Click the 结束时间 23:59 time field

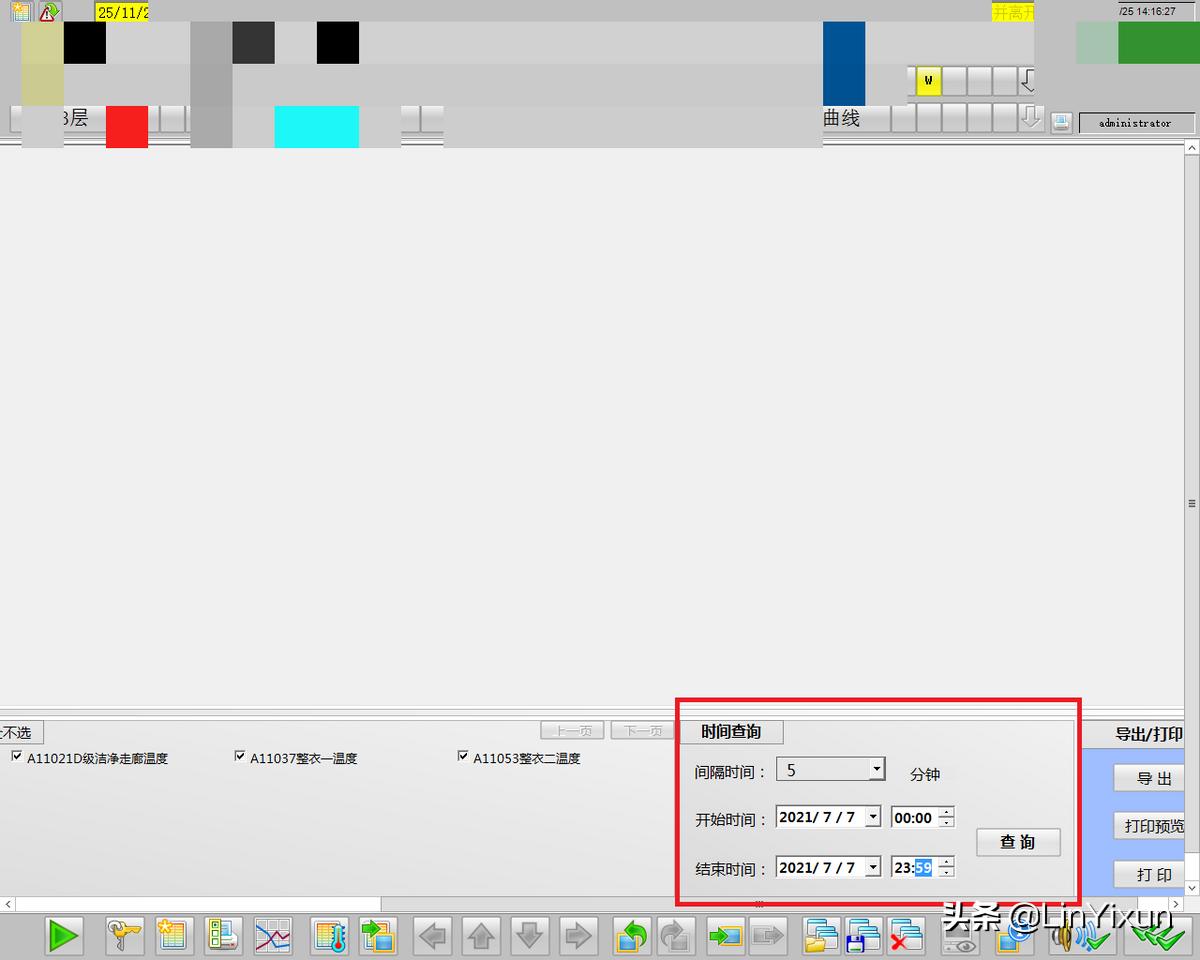point(914,867)
